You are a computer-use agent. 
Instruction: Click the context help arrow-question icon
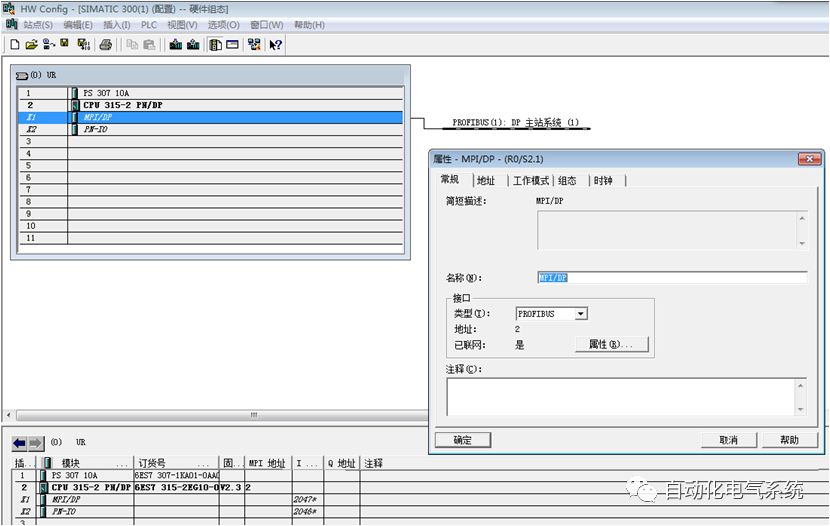point(276,45)
